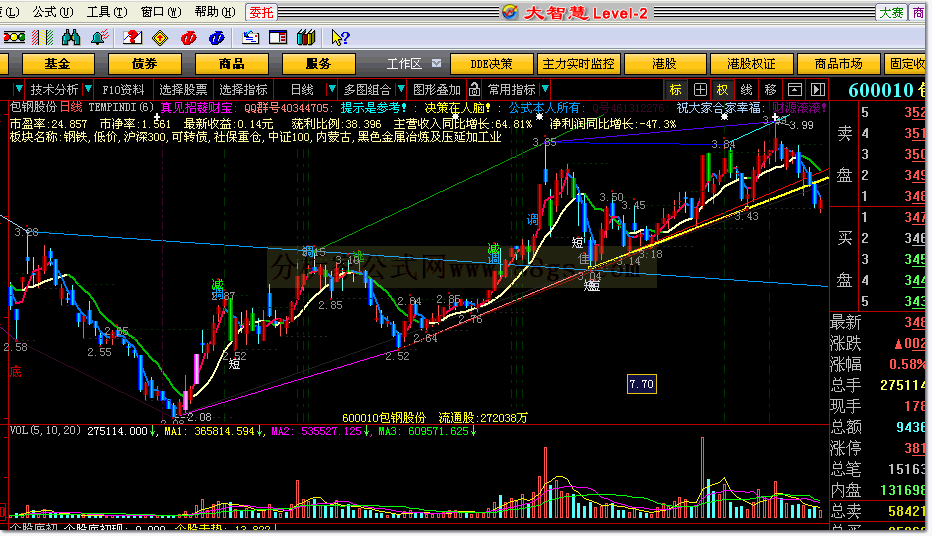
Task: Click the red Φ toolbar icon
Action: coord(188,38)
